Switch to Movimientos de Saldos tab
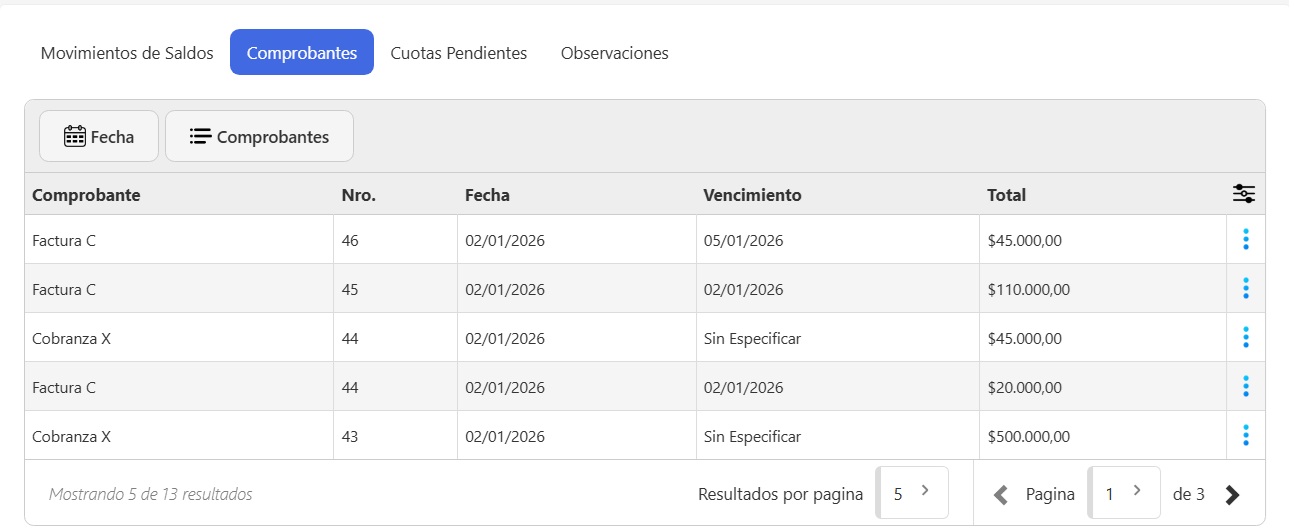1294x528 pixels. [x=127, y=53]
